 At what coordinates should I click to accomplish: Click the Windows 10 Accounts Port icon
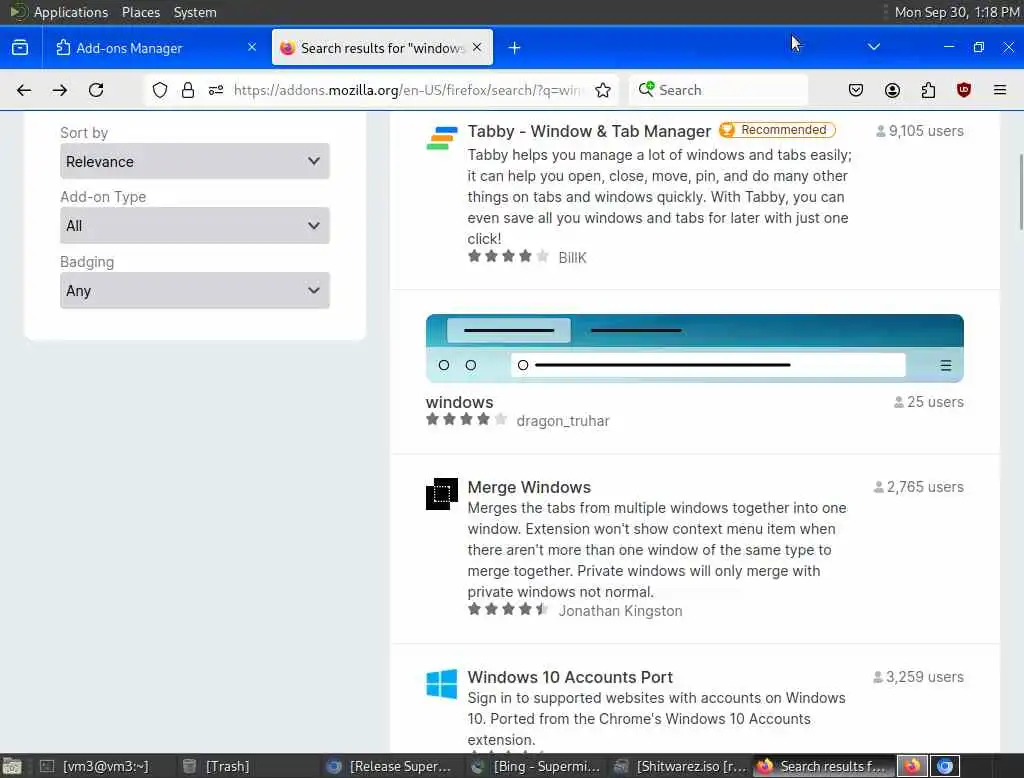click(x=442, y=684)
